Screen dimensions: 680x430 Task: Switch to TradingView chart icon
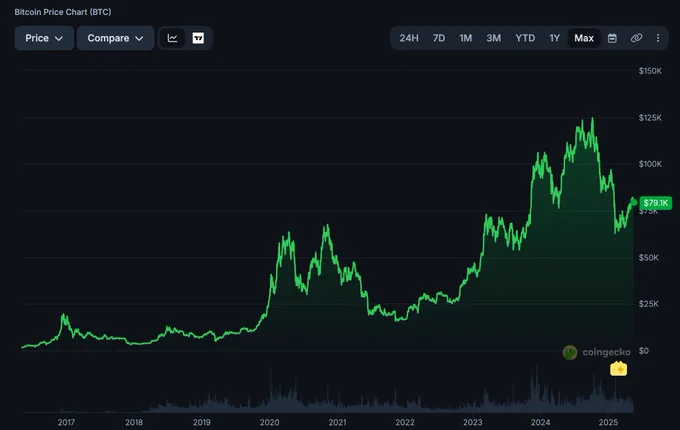(198, 38)
